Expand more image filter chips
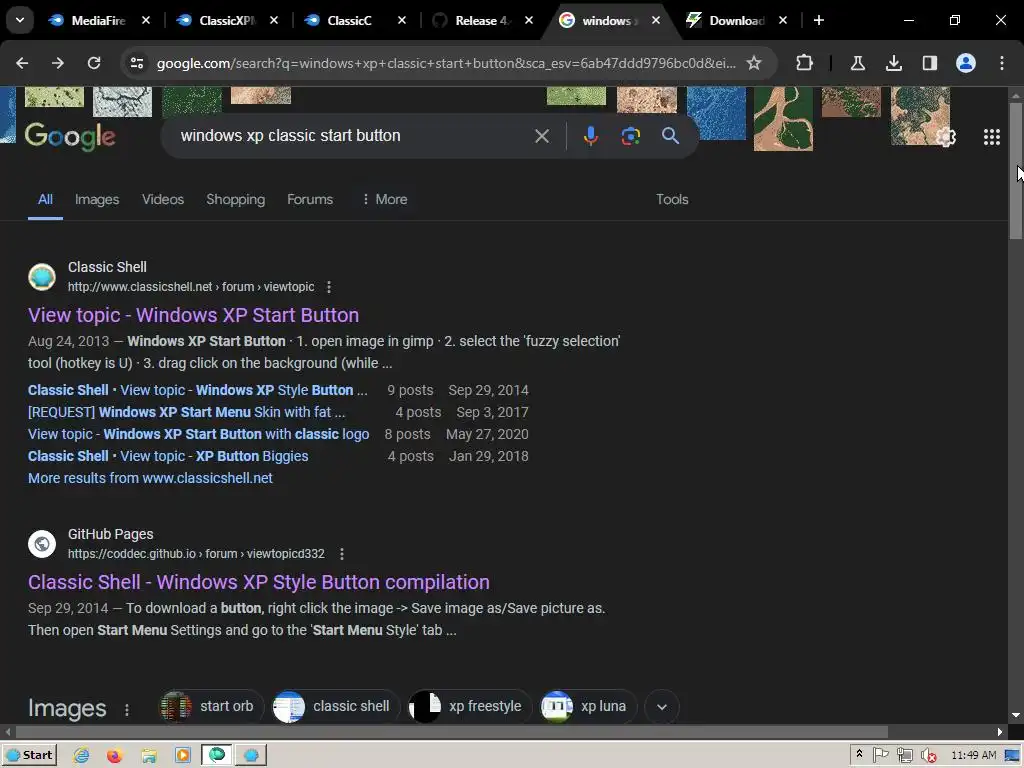 click(x=662, y=707)
